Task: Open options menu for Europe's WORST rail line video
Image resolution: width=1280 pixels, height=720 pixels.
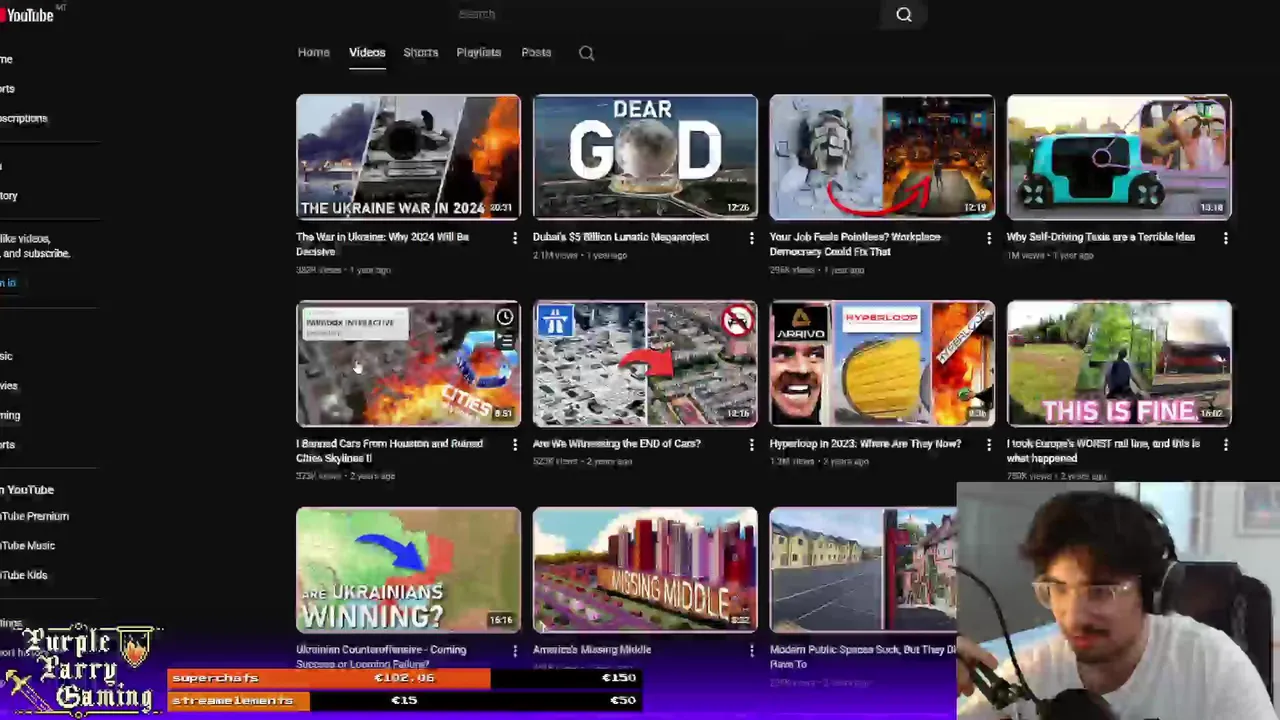Action: tap(1226, 444)
